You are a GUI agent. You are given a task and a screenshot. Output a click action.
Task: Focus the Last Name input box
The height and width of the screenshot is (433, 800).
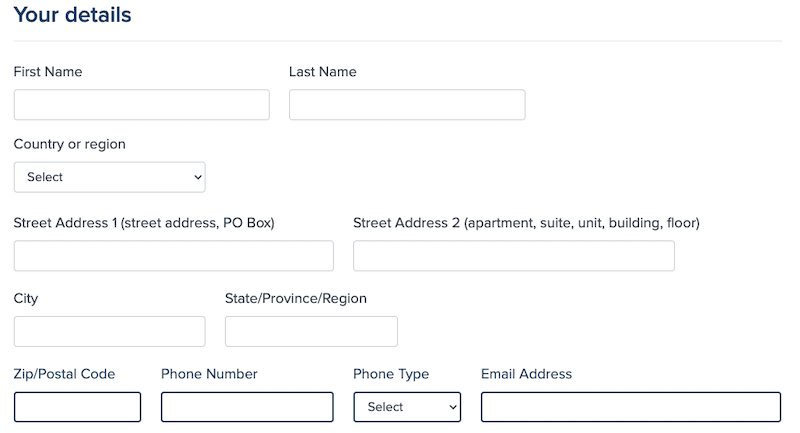coord(406,105)
